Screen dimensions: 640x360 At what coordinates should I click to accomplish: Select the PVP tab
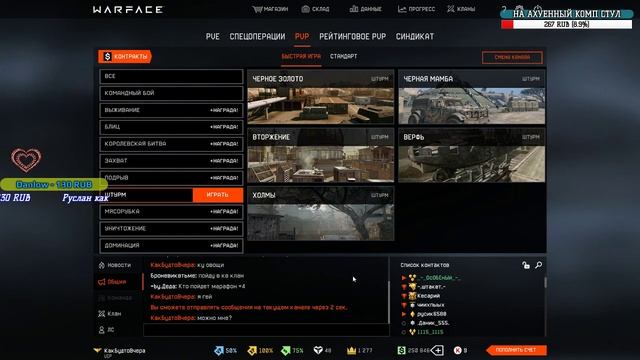point(302,37)
